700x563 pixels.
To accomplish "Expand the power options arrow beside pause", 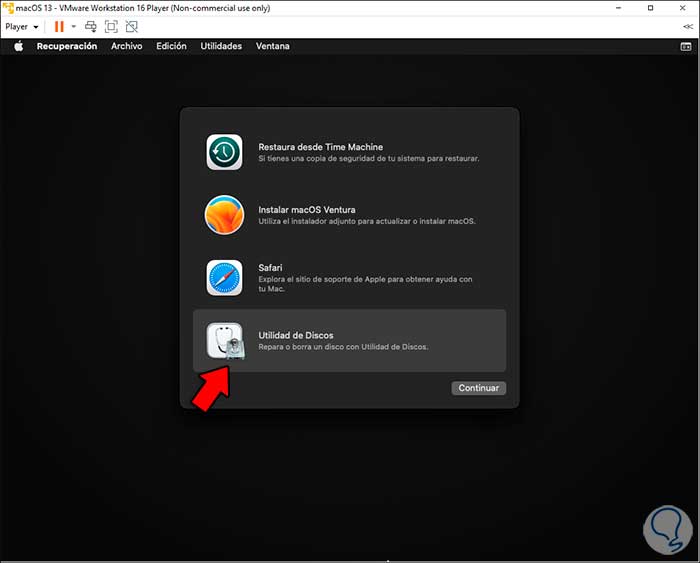I will (74, 27).
